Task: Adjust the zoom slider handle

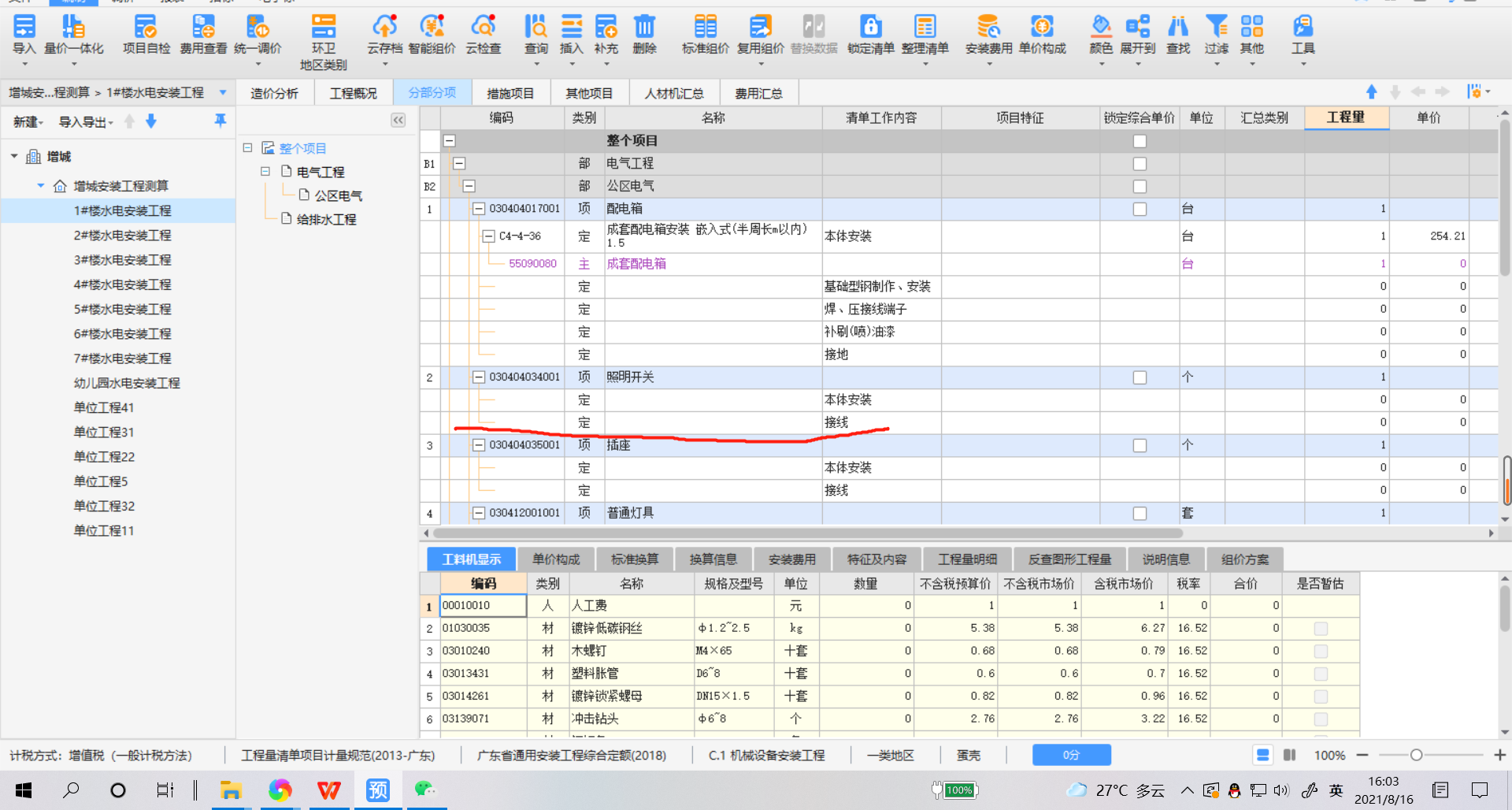Action: pos(1416,755)
